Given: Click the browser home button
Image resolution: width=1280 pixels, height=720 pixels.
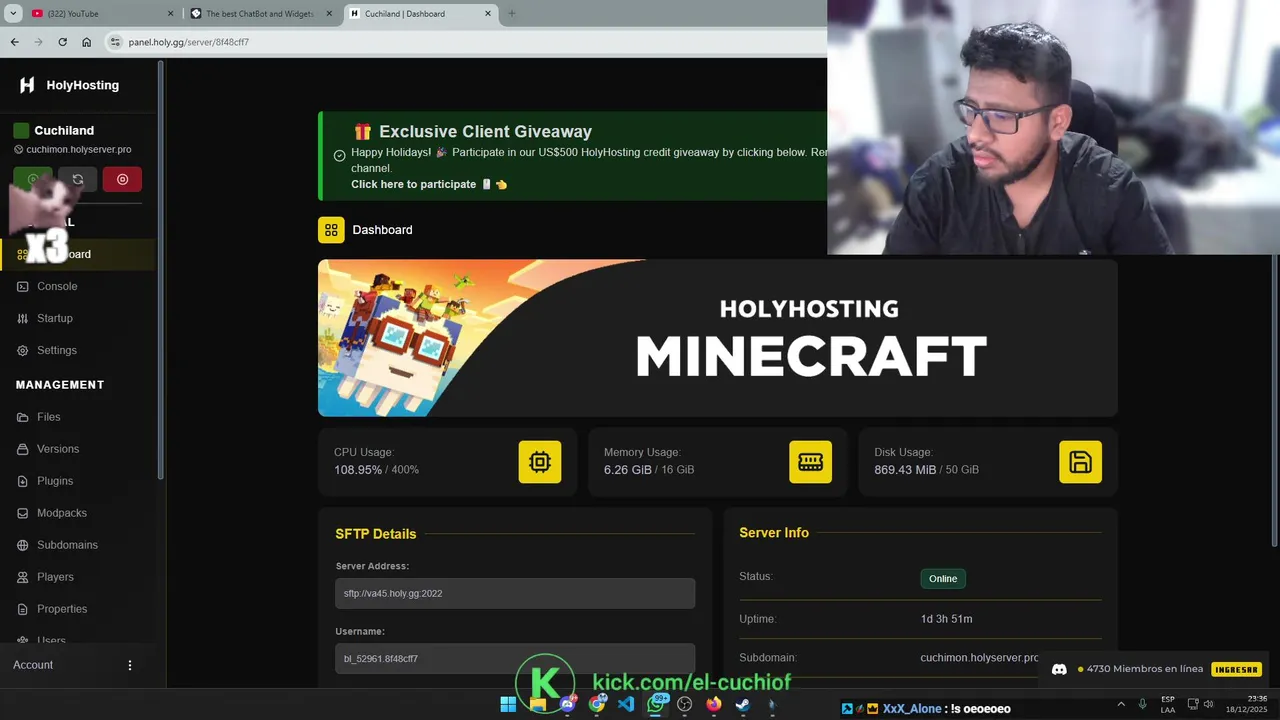Looking at the screenshot, I should 86,42.
